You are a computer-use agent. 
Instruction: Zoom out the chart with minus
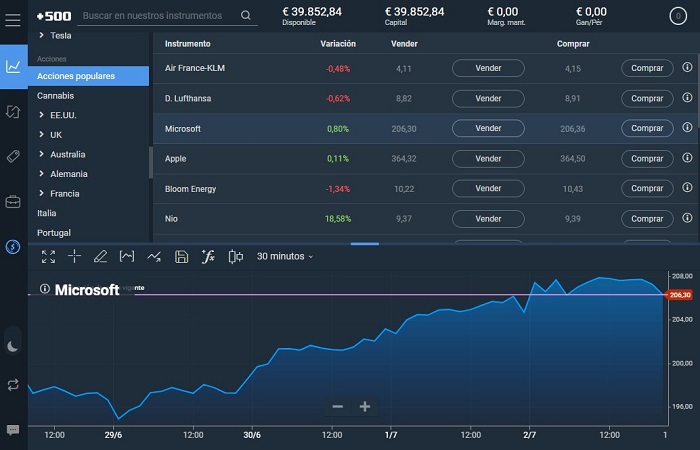(338, 406)
